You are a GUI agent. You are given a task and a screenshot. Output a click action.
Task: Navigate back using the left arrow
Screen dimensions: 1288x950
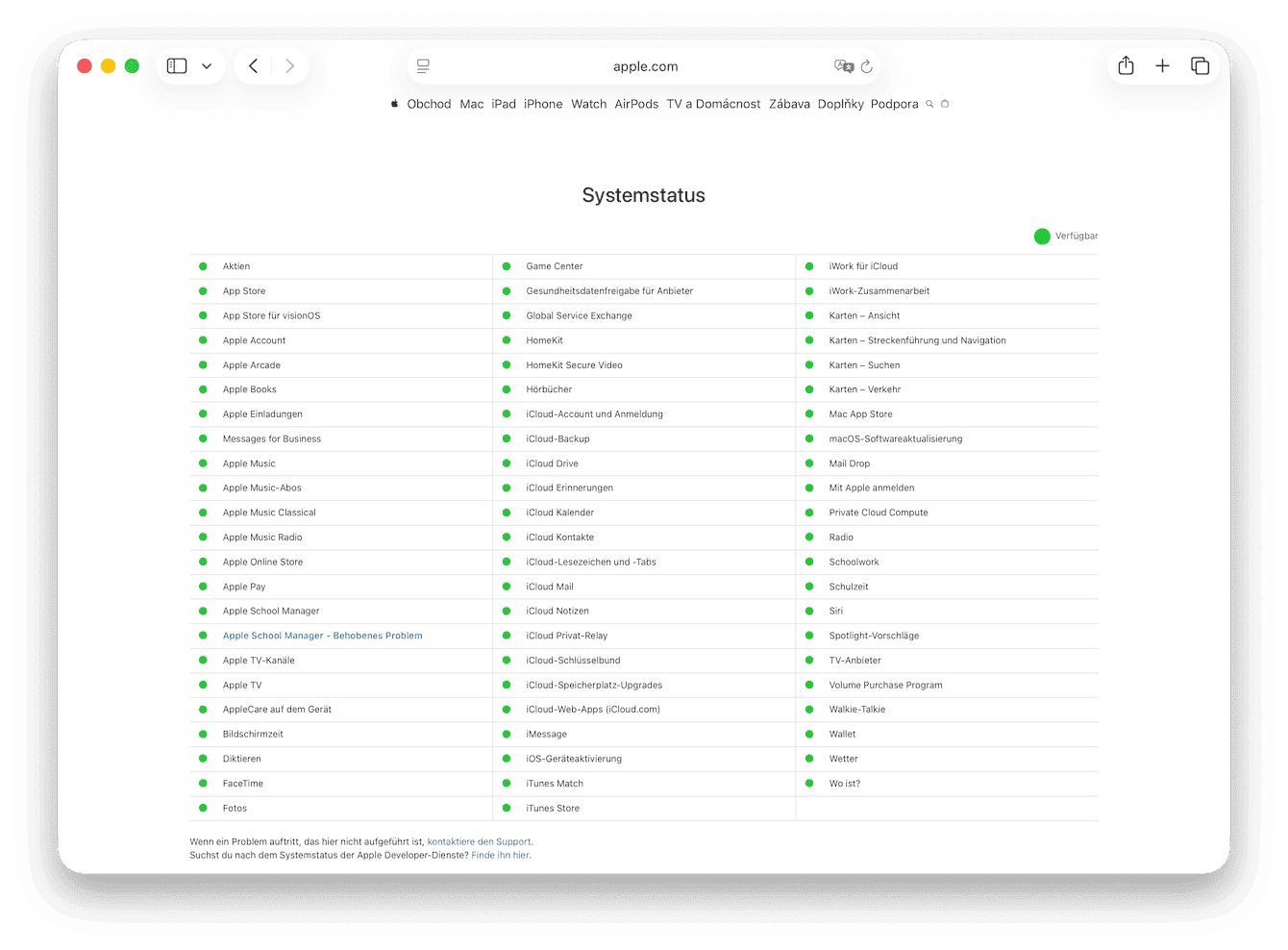[x=253, y=65]
